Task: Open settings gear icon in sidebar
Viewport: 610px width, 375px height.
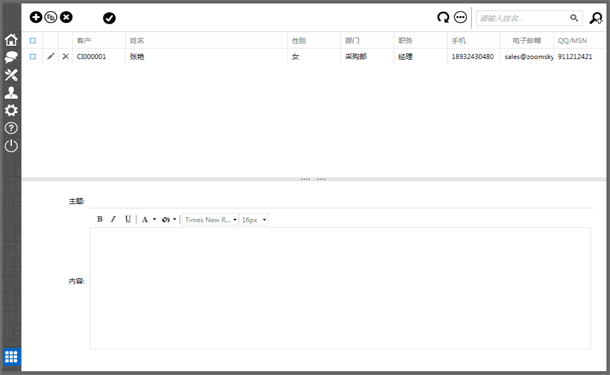Action: [x=11, y=110]
